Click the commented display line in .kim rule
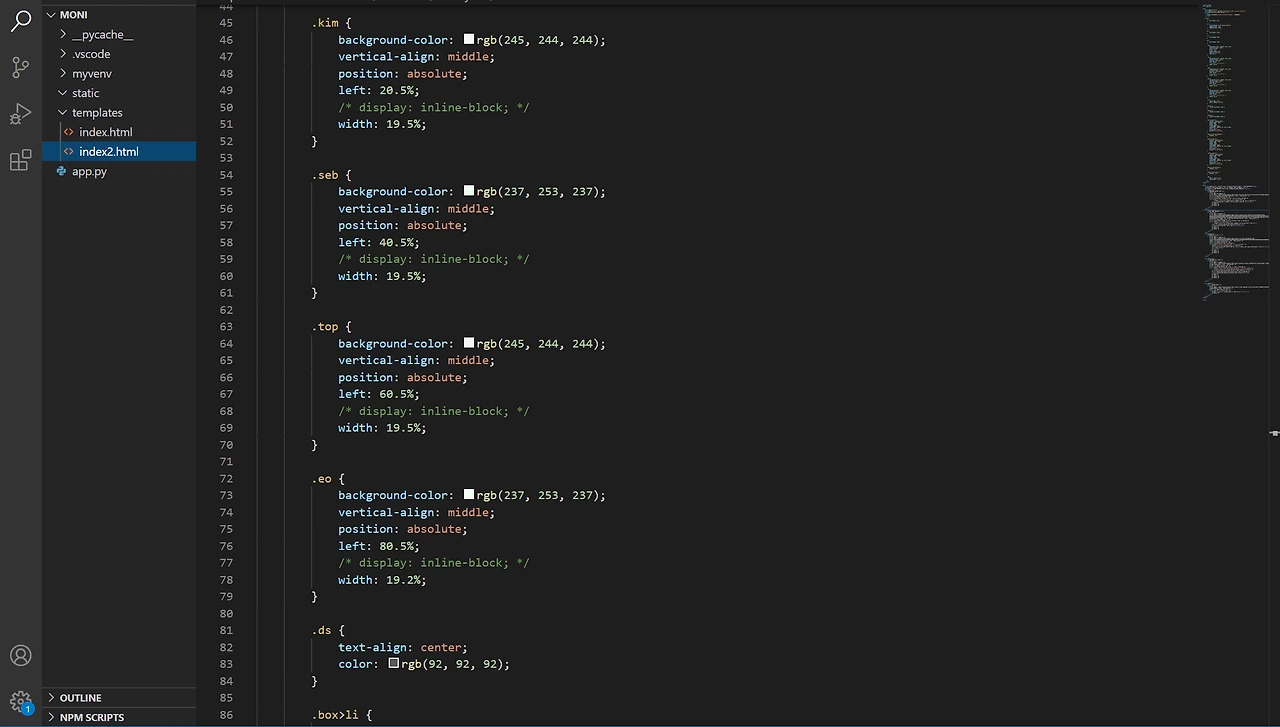Screen dimensions: 1280x727 [434, 107]
